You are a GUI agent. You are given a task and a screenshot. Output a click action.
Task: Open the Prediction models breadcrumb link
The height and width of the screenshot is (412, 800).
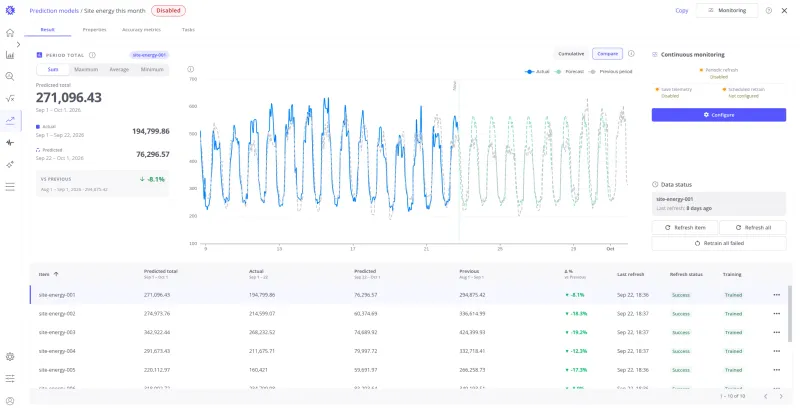(x=54, y=11)
